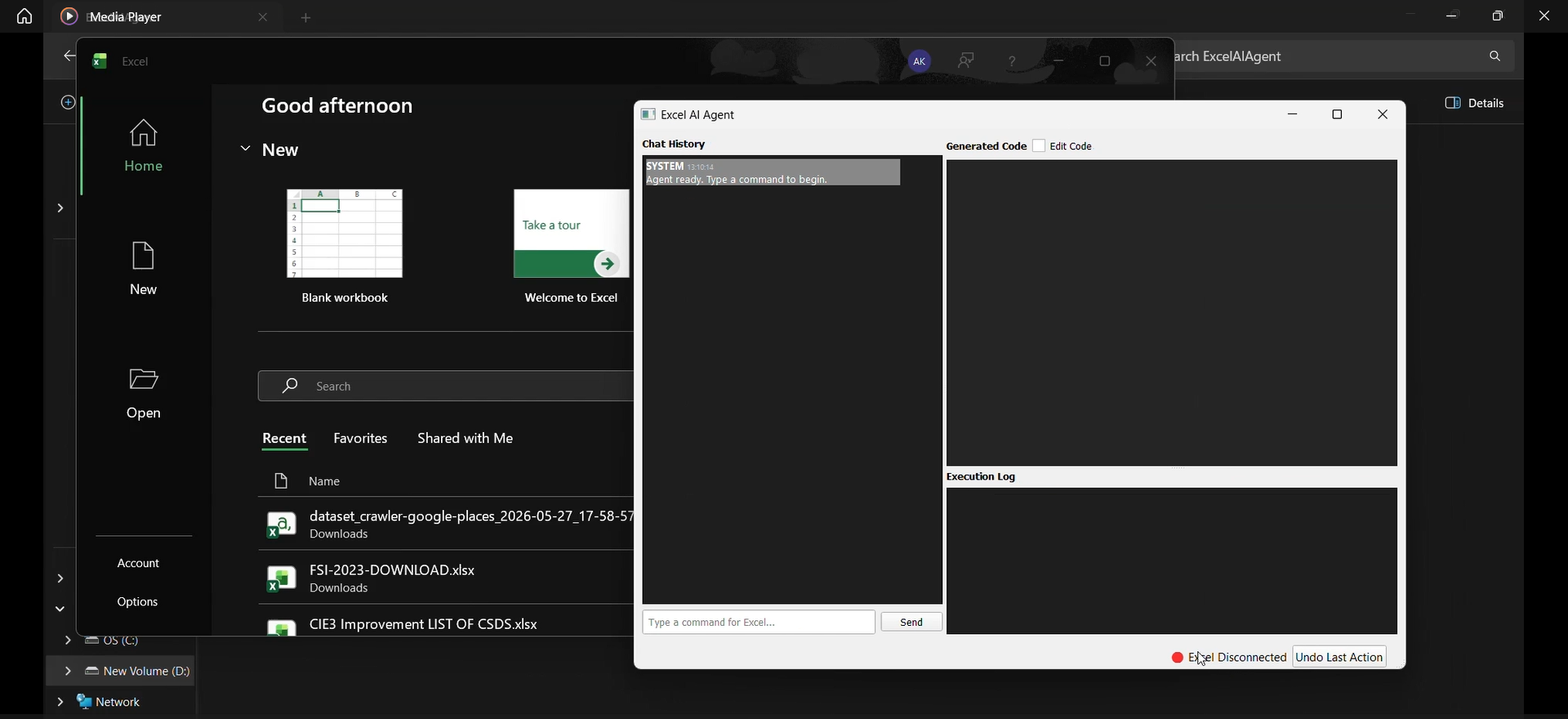The image size is (1568, 719).
Task: Close the Media Player tab
Action: [x=263, y=17]
